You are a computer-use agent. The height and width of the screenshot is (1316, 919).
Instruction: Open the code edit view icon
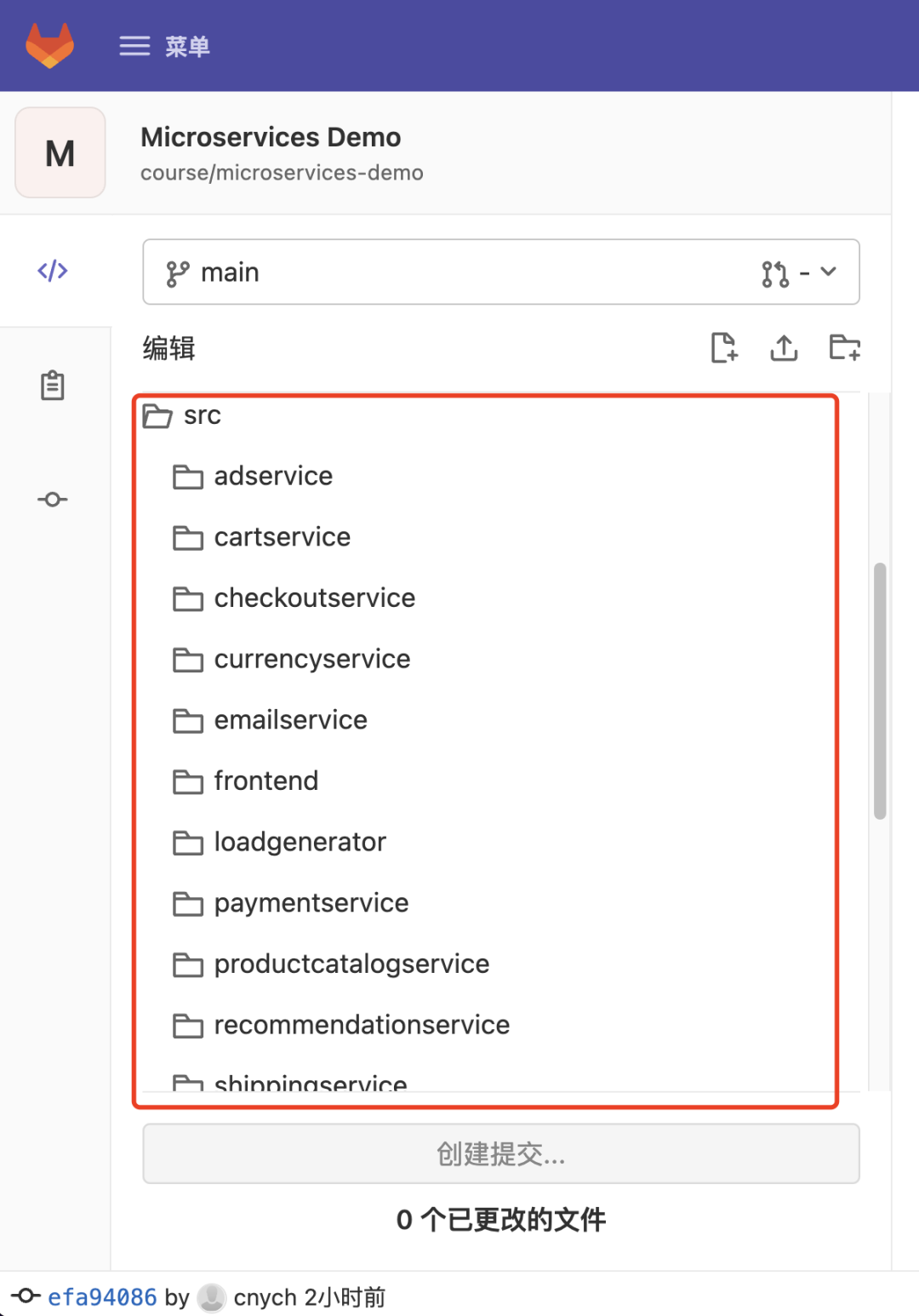[53, 271]
